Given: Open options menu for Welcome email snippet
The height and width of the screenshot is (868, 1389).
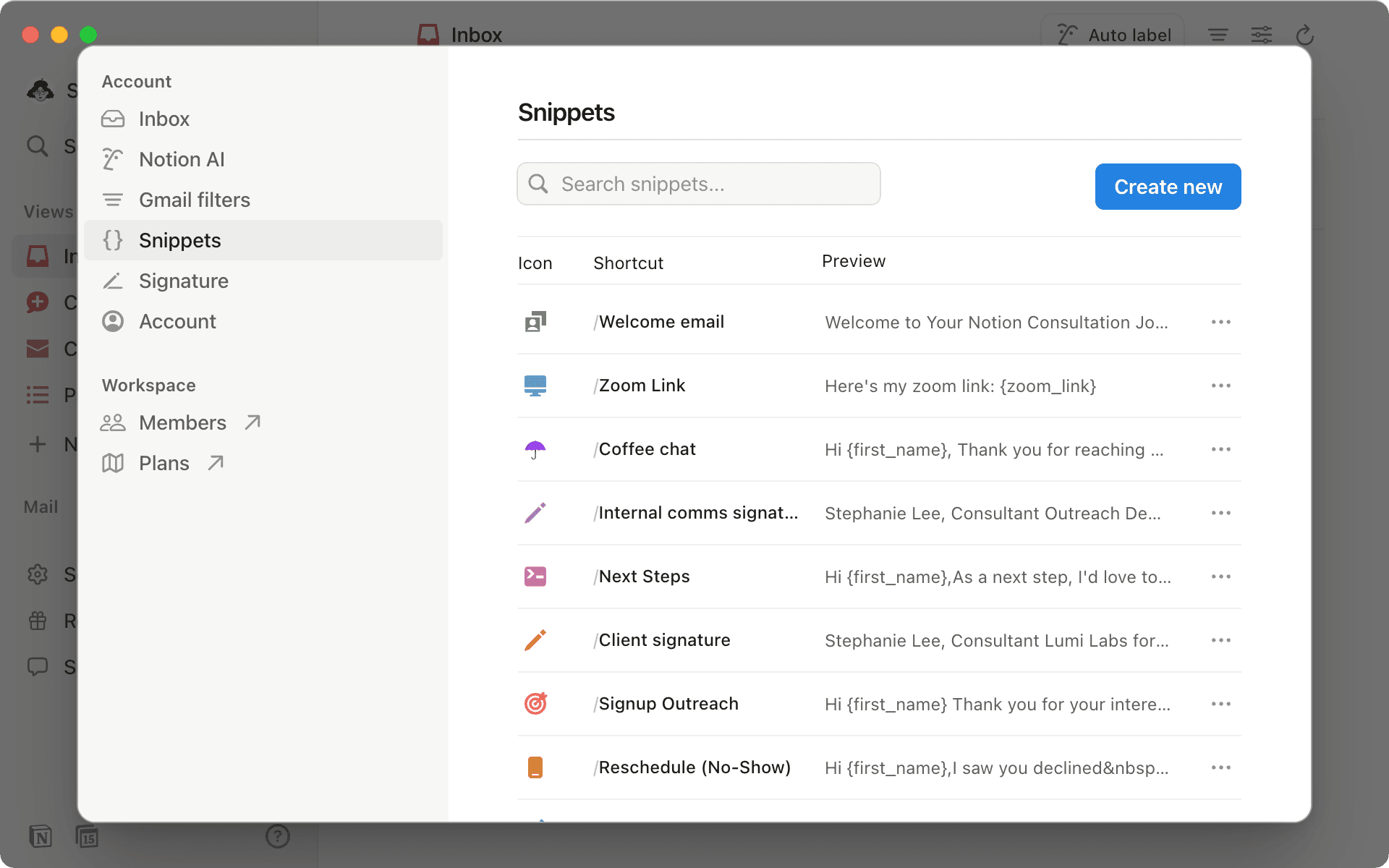Looking at the screenshot, I should 1220,322.
